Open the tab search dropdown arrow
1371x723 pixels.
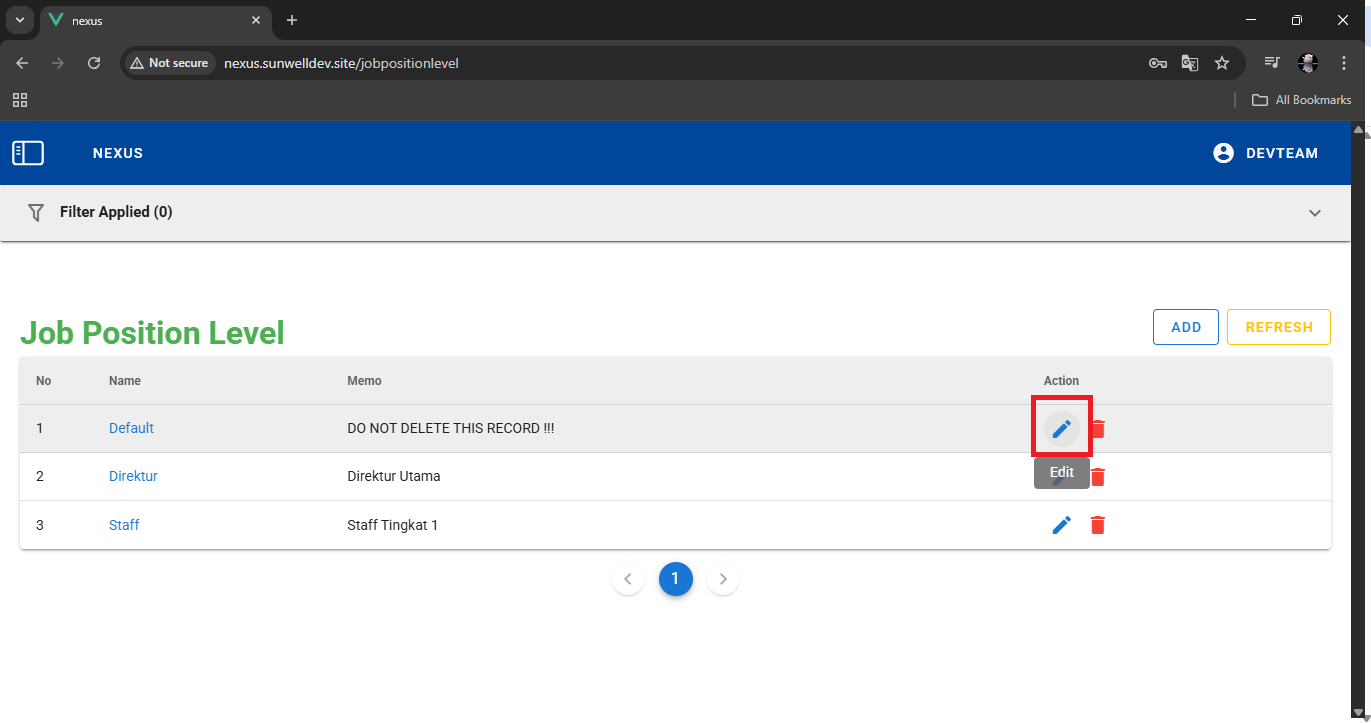19,20
